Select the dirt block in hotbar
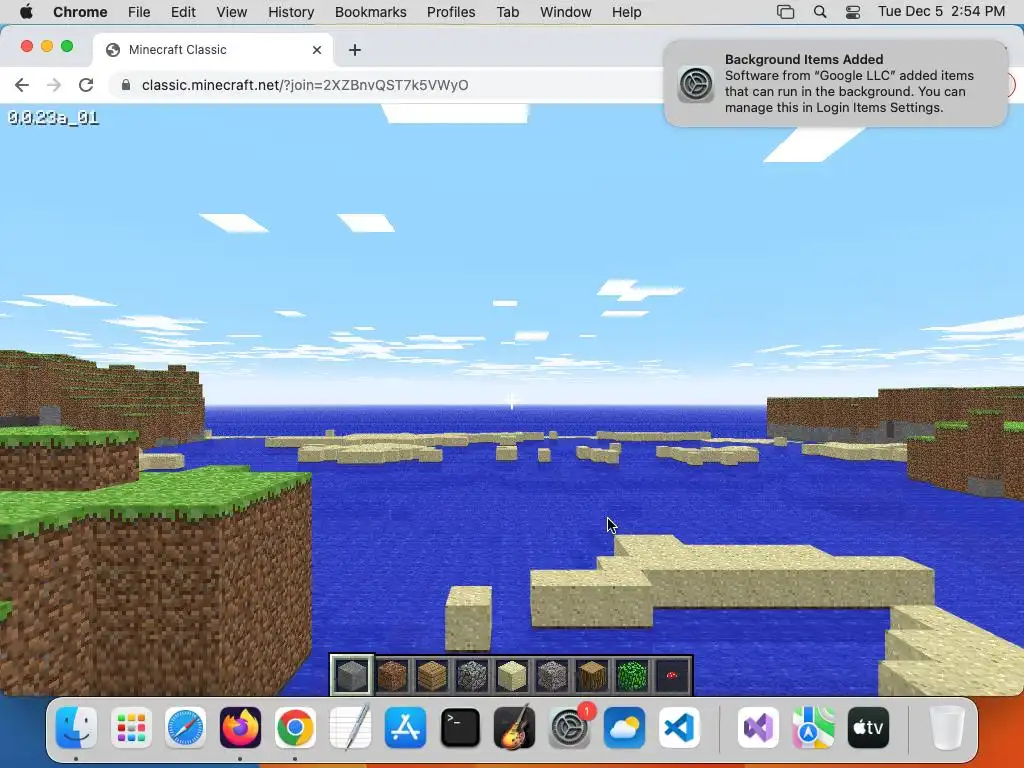 tap(392, 675)
